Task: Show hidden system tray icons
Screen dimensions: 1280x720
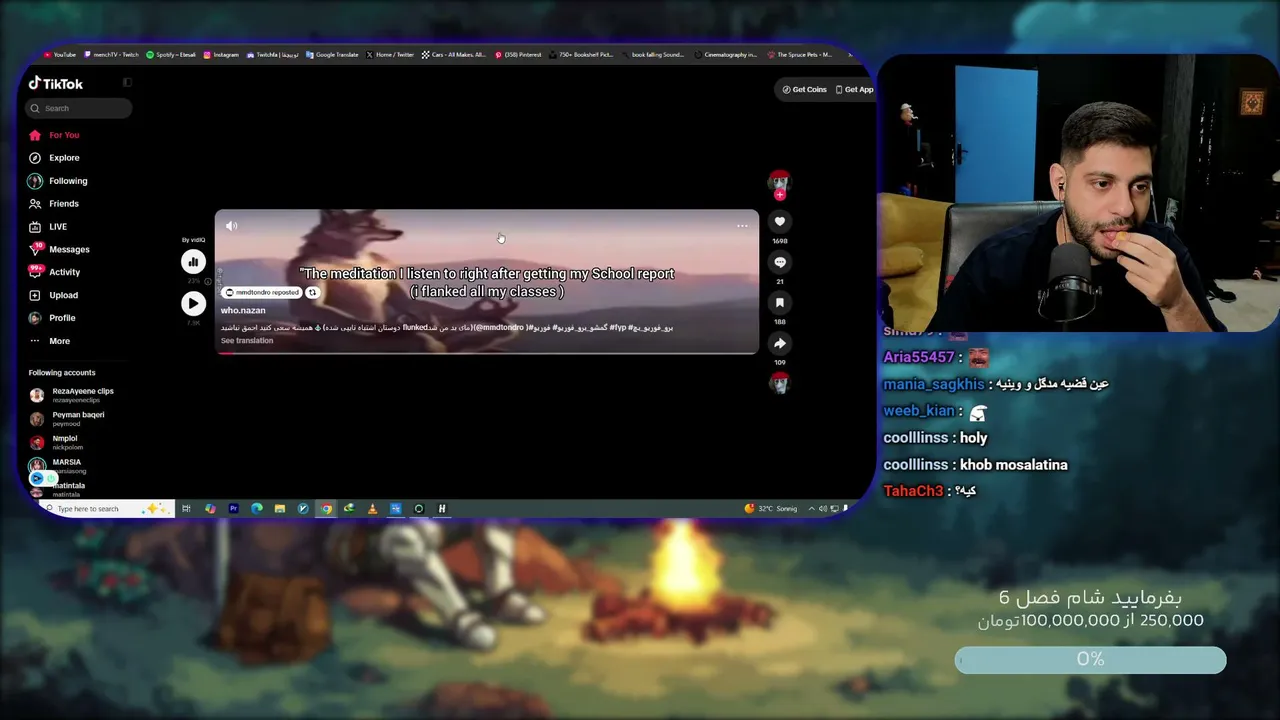Action: [x=811, y=509]
